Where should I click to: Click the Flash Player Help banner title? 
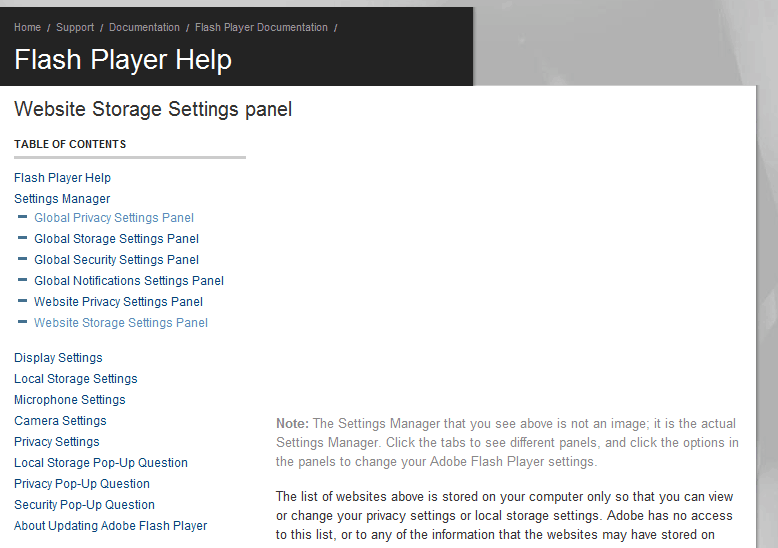(123, 60)
